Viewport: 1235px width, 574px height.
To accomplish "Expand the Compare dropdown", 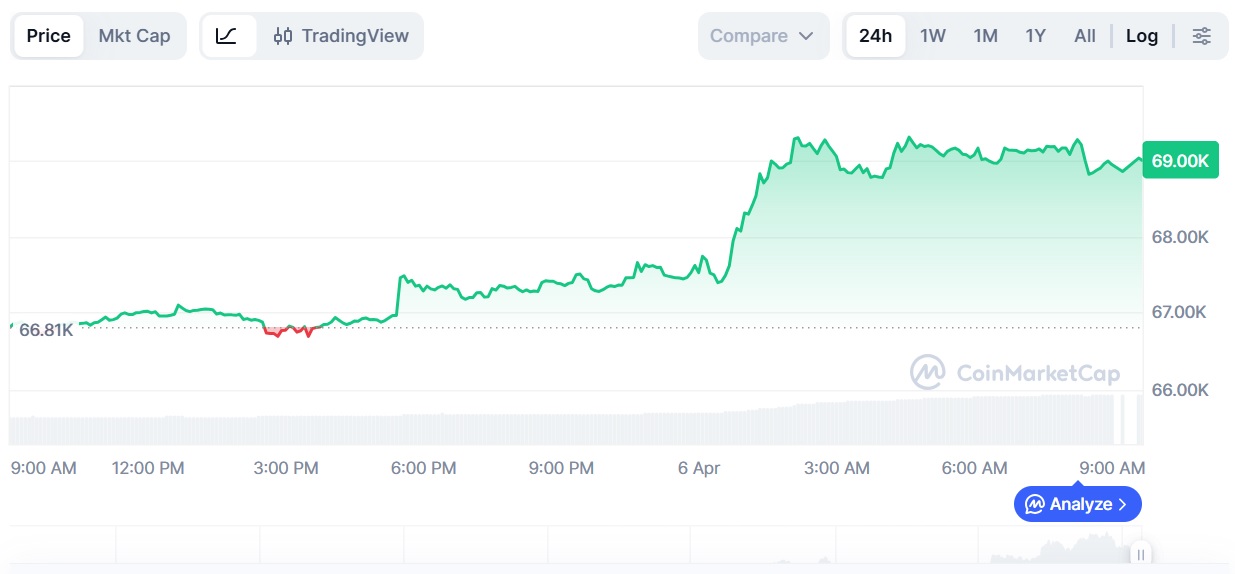I will pyautogui.click(x=763, y=36).
